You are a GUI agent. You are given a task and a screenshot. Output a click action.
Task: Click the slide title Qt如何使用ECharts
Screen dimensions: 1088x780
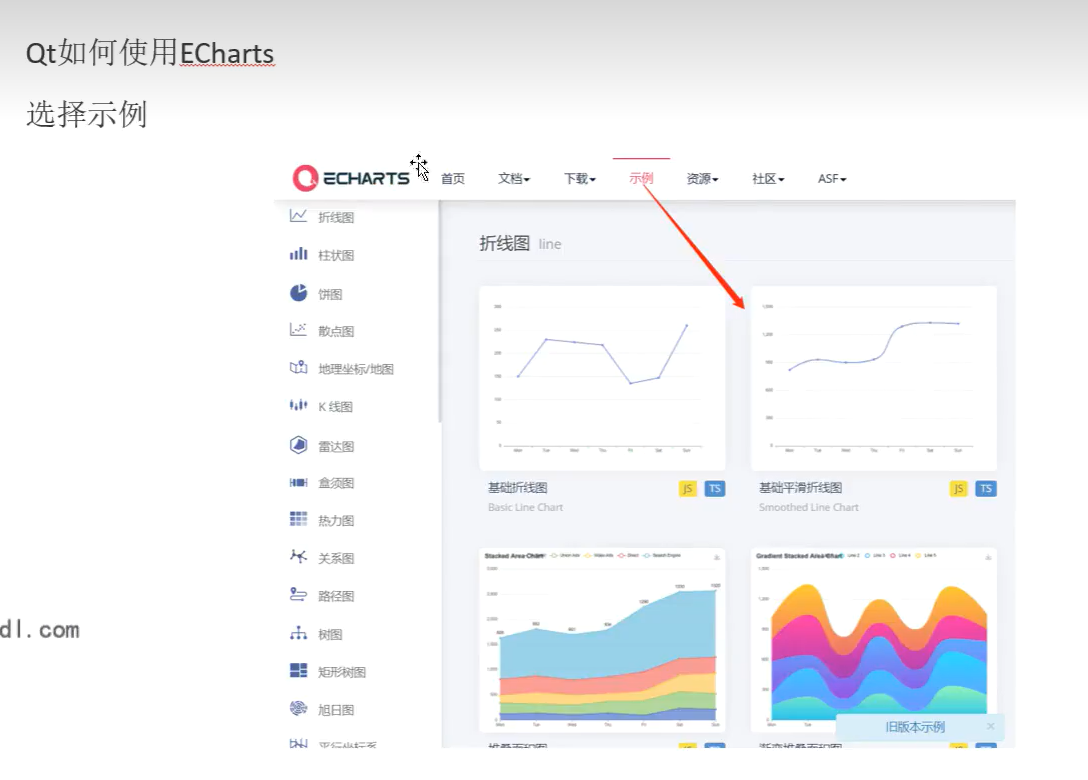pyautogui.click(x=150, y=53)
